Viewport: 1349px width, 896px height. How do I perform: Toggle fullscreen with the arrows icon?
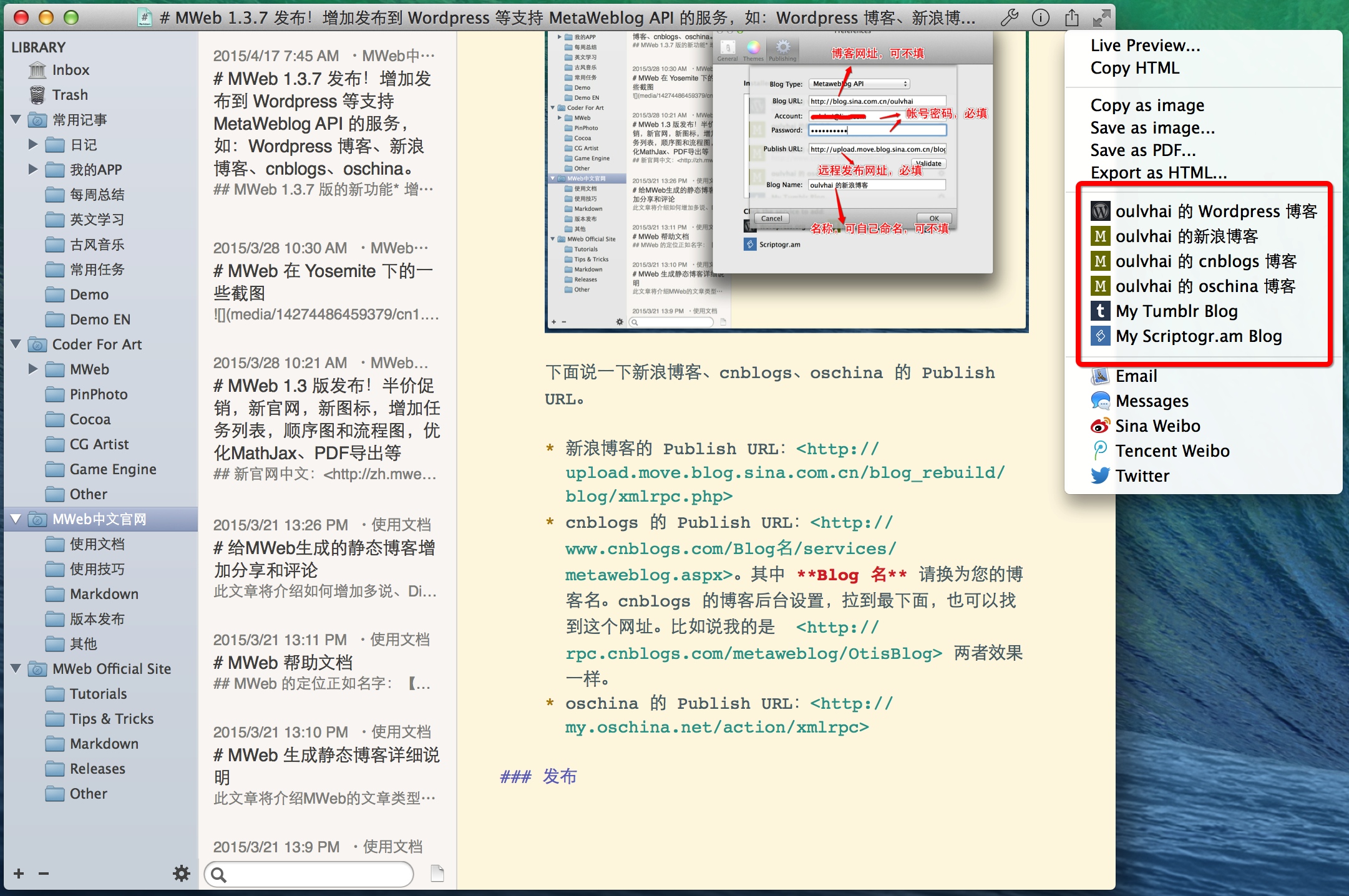coord(1101,17)
